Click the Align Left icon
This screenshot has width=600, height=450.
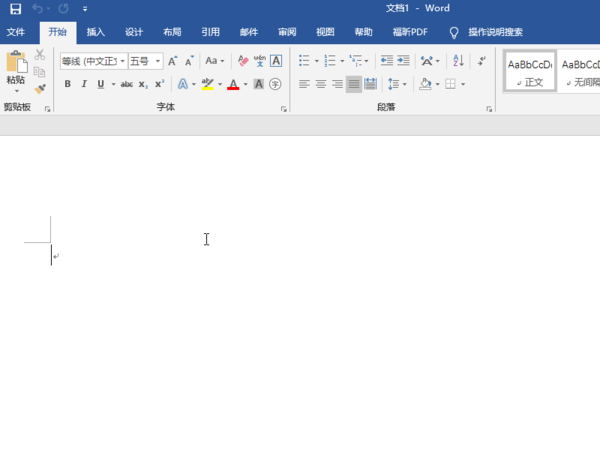point(304,84)
